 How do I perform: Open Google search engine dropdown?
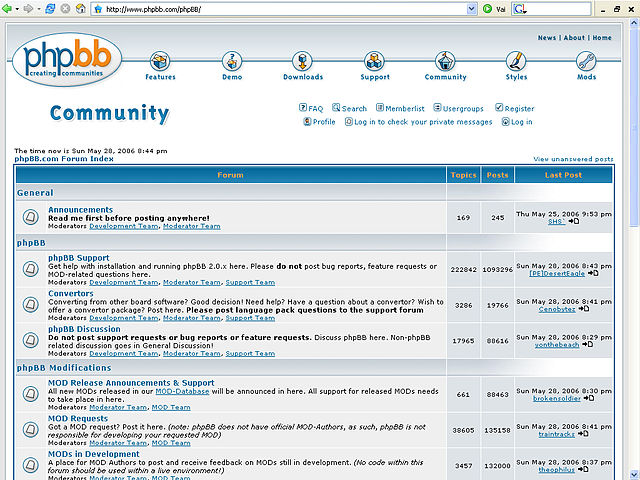pos(520,9)
